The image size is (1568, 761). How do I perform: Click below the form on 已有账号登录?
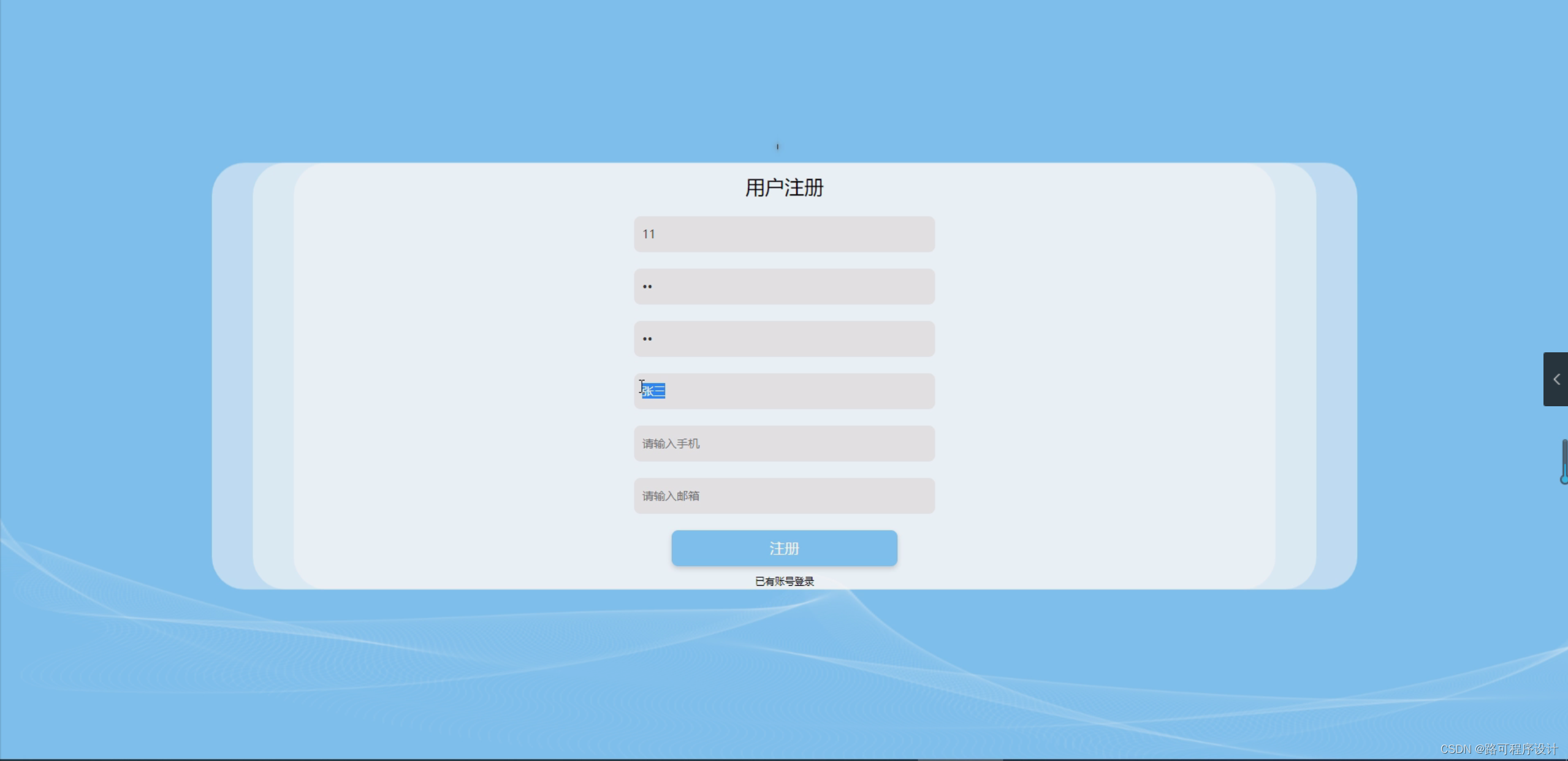point(784,580)
